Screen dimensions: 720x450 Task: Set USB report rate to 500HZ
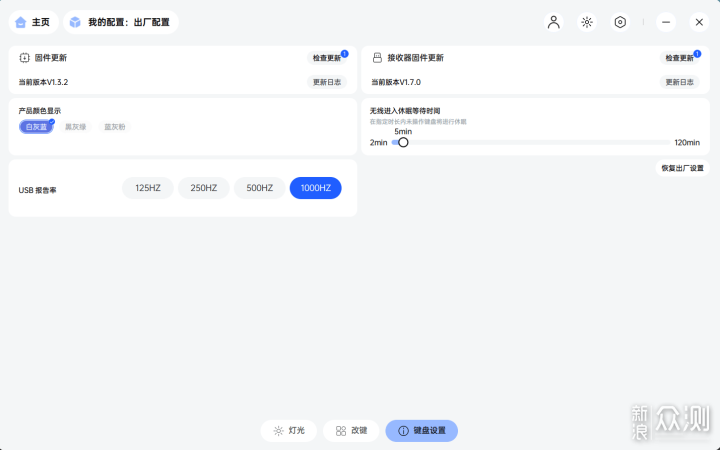point(259,188)
